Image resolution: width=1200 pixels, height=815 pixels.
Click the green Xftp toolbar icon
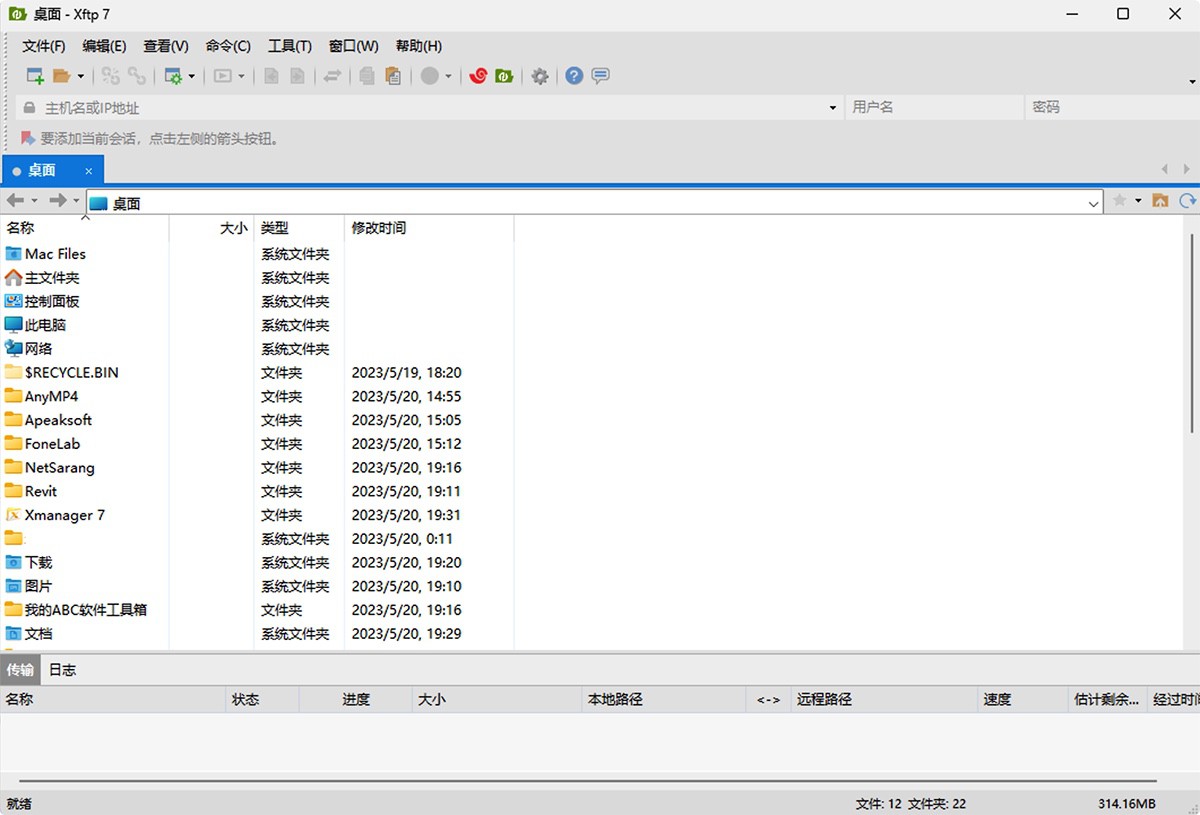tap(504, 76)
